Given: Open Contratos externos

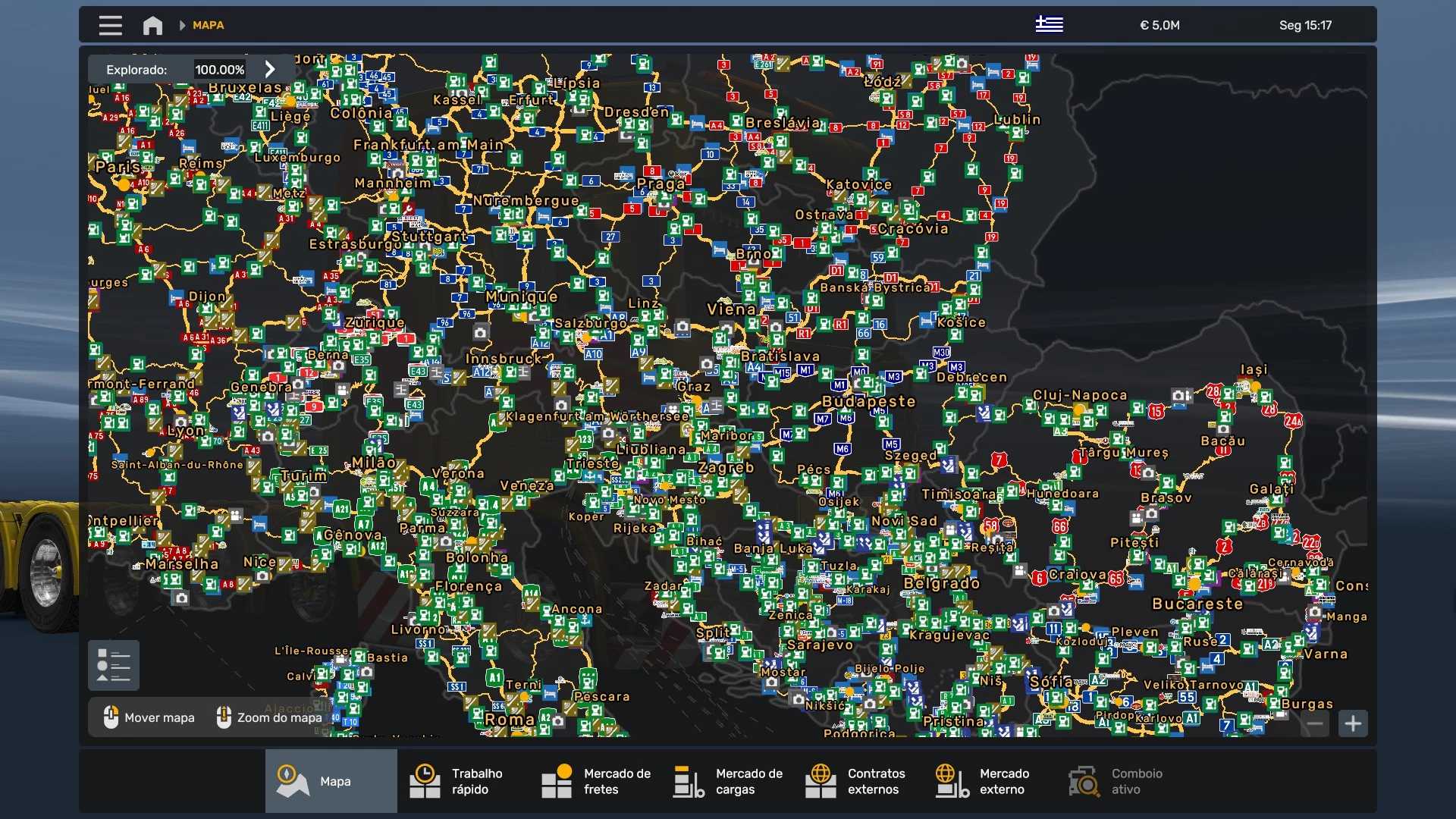Looking at the screenshot, I should coord(857,781).
